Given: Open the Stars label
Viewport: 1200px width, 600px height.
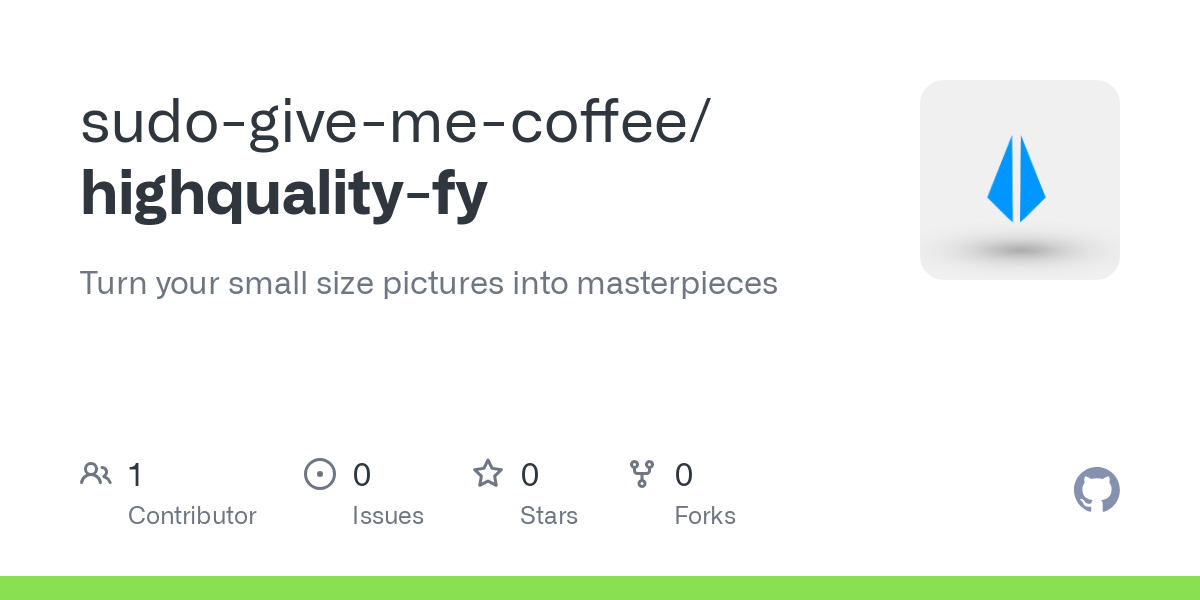Looking at the screenshot, I should [549, 516].
